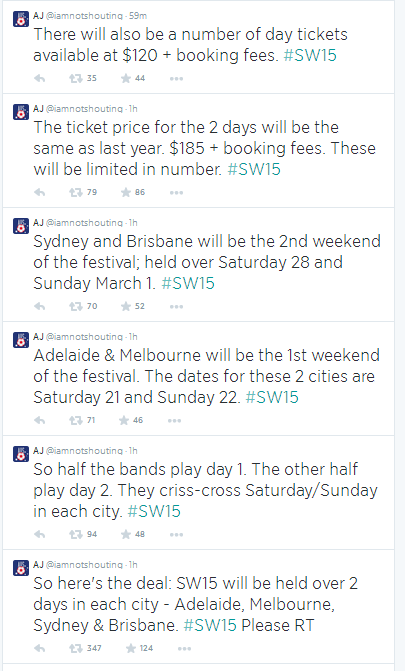This screenshot has width=405, height=671.
Task: Open #SW15 hashtag in the day tickets tweet
Action: [x=310, y=56]
